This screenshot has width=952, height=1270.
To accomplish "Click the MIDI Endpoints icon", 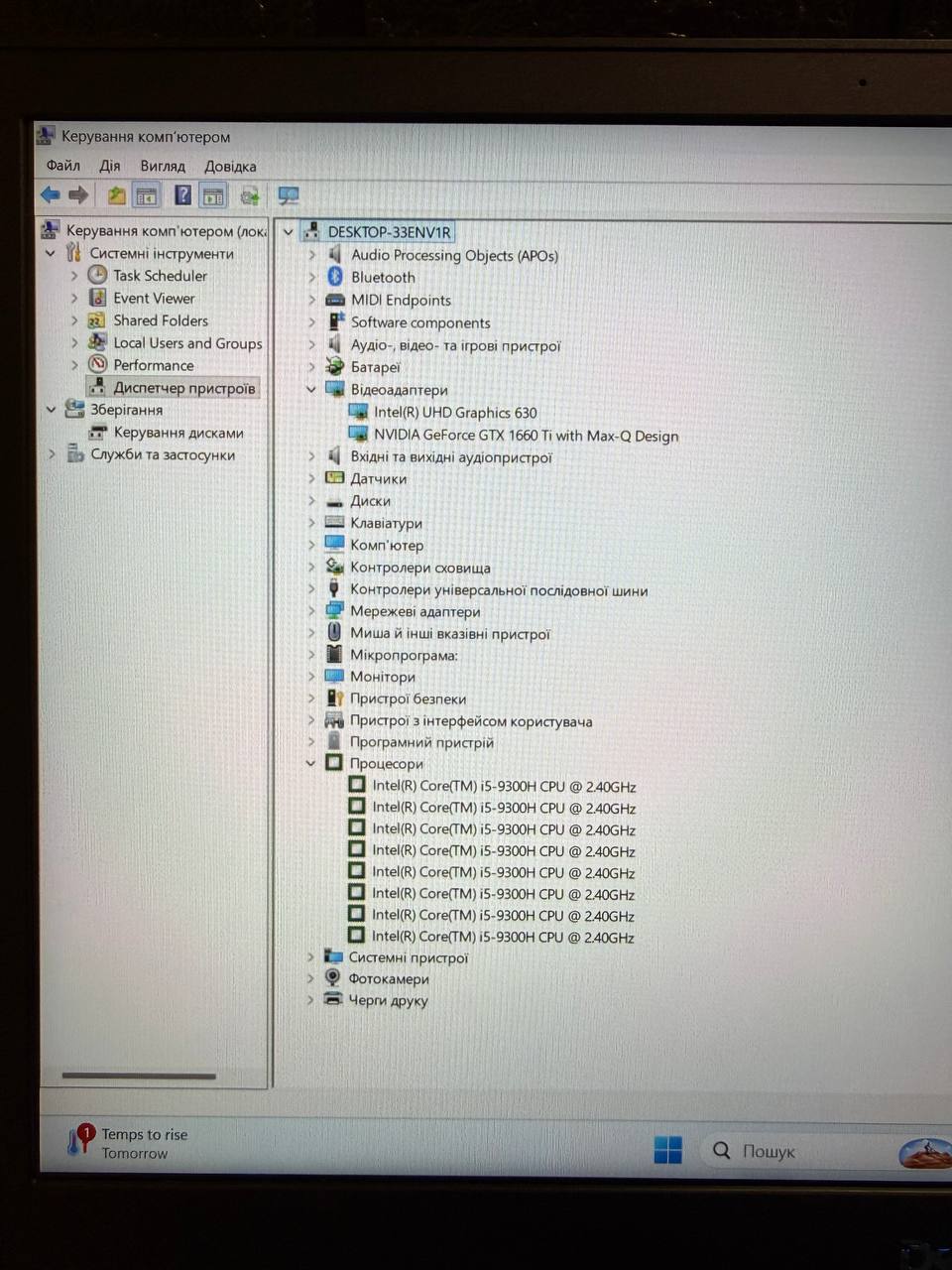I will pyautogui.click(x=335, y=300).
